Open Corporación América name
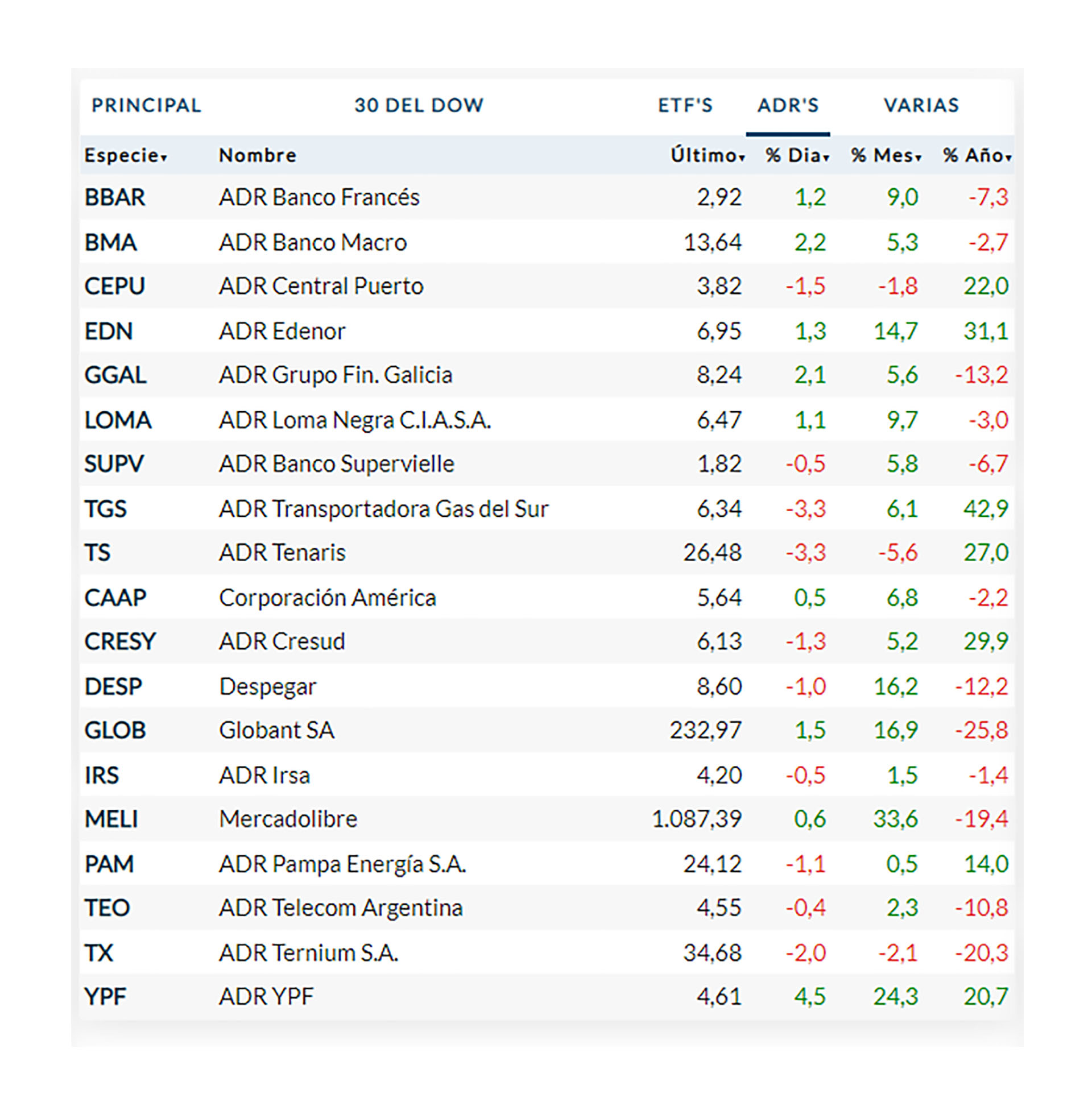This screenshot has height=1106, width=1092. click(x=328, y=598)
